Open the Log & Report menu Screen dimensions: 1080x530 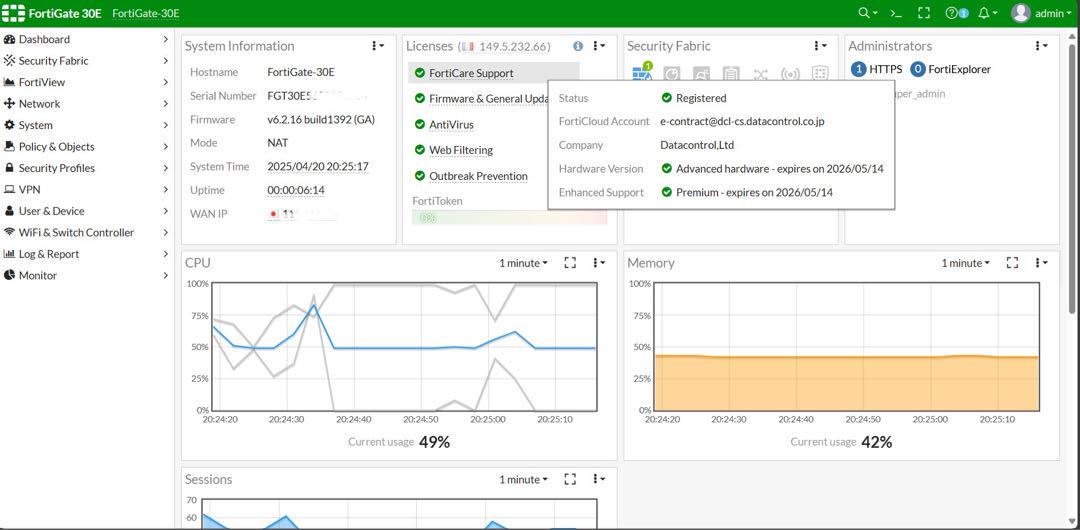coord(86,254)
